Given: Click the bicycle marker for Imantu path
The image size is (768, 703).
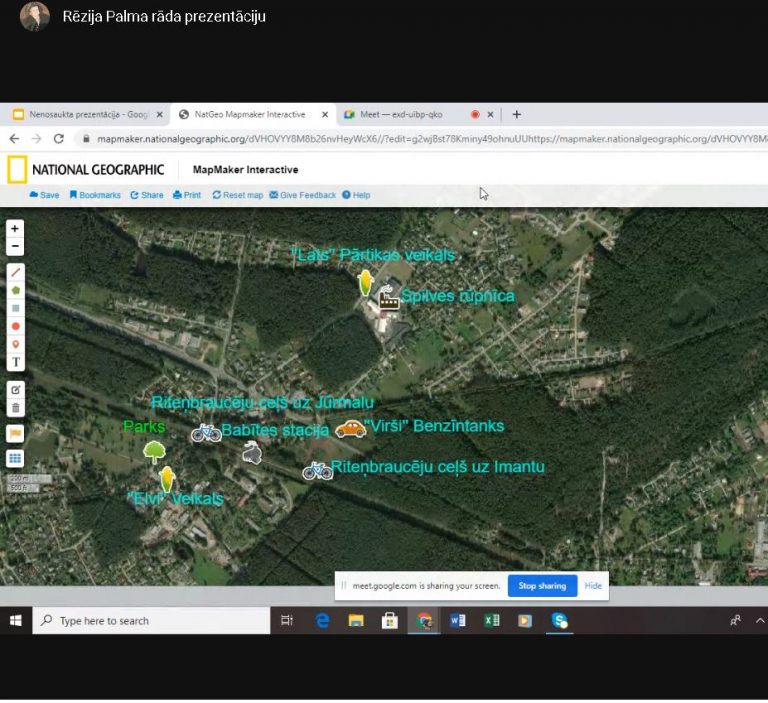Looking at the screenshot, I should 317,471.
